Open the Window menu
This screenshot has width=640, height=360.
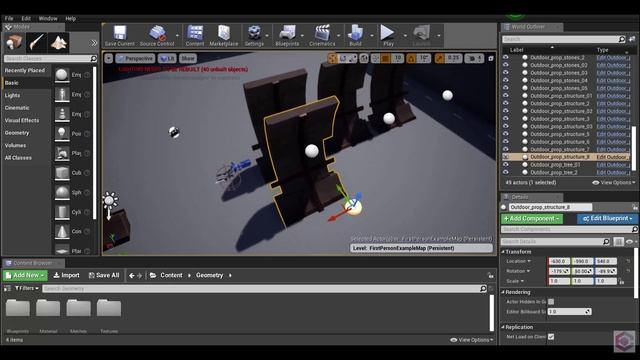(48, 18)
